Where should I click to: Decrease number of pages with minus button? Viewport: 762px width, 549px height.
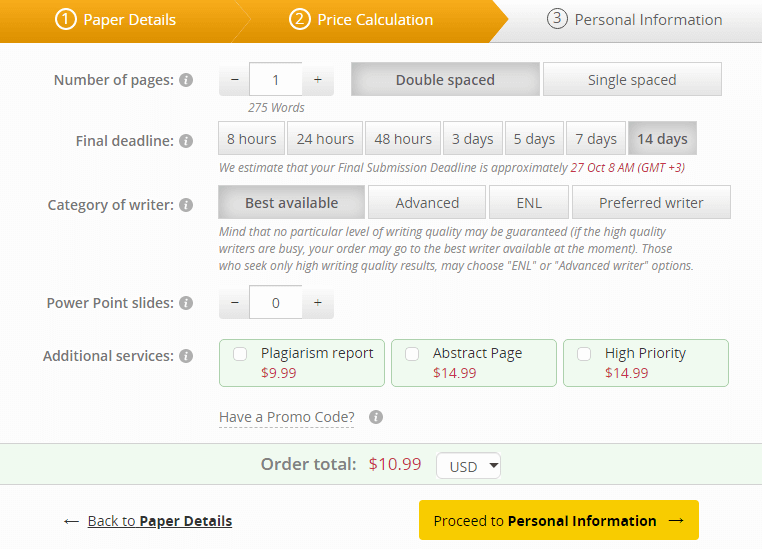coord(234,79)
